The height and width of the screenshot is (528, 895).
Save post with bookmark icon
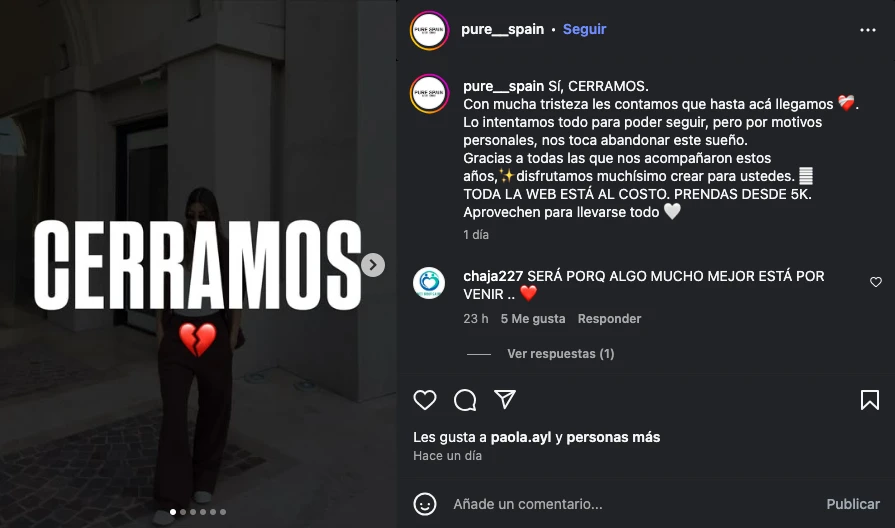[x=870, y=400]
